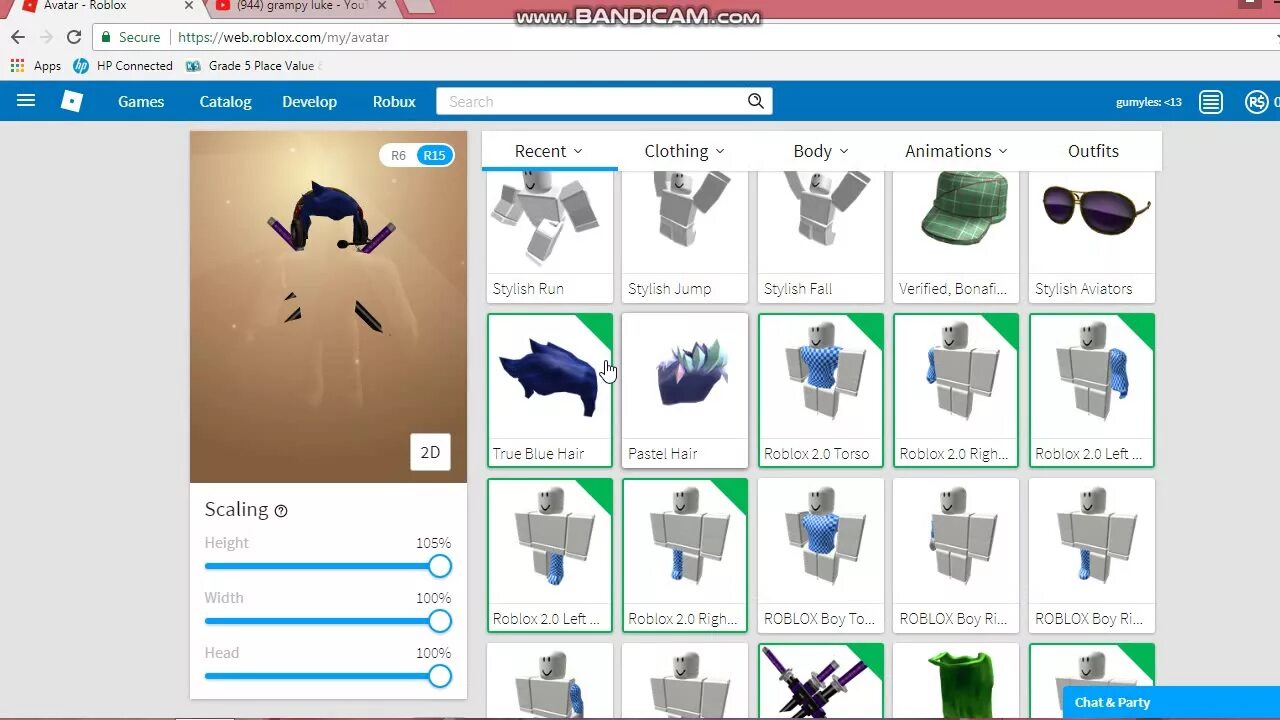
Task: Open the Outfits tab
Action: (x=1093, y=151)
